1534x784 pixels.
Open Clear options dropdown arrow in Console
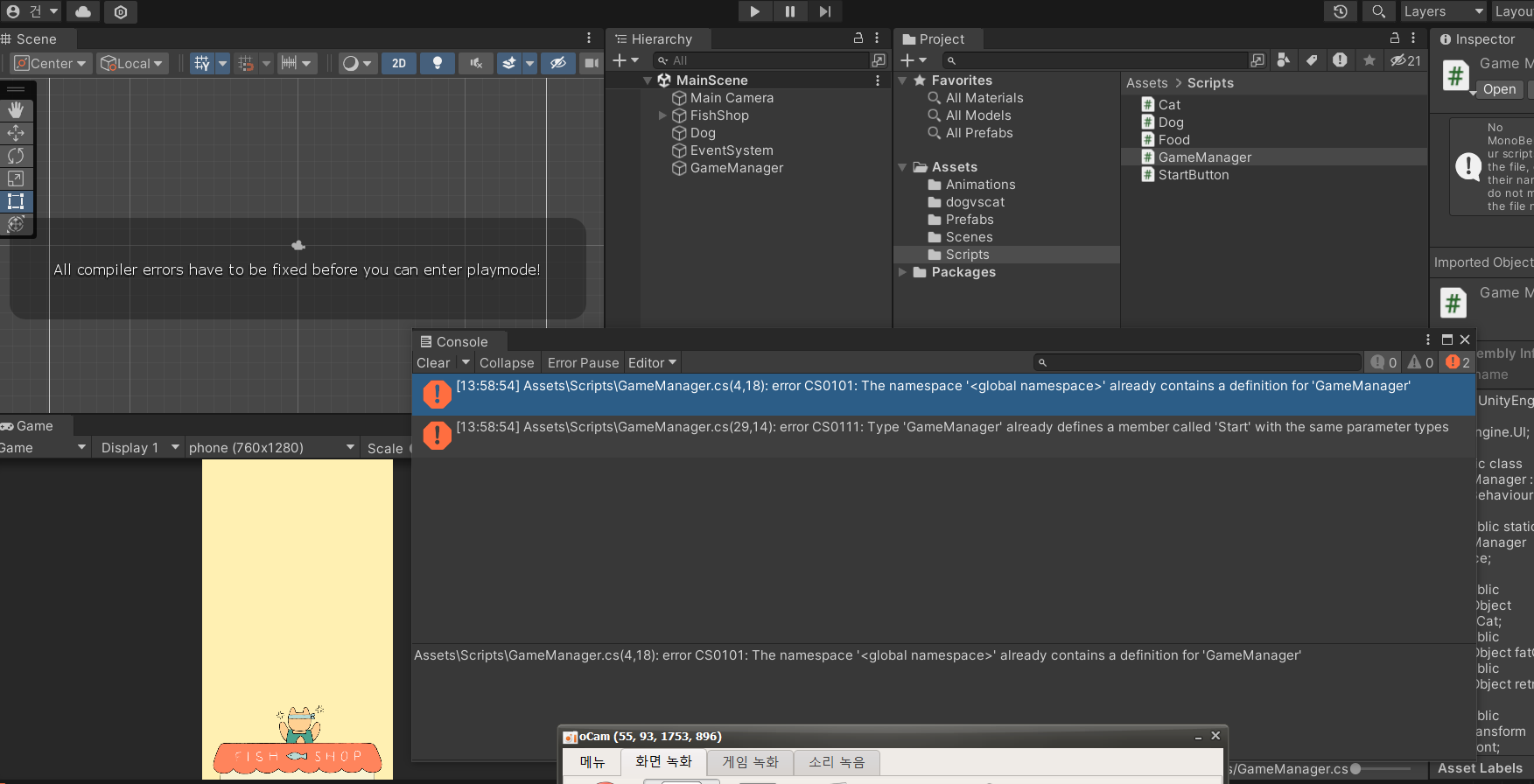point(466,362)
